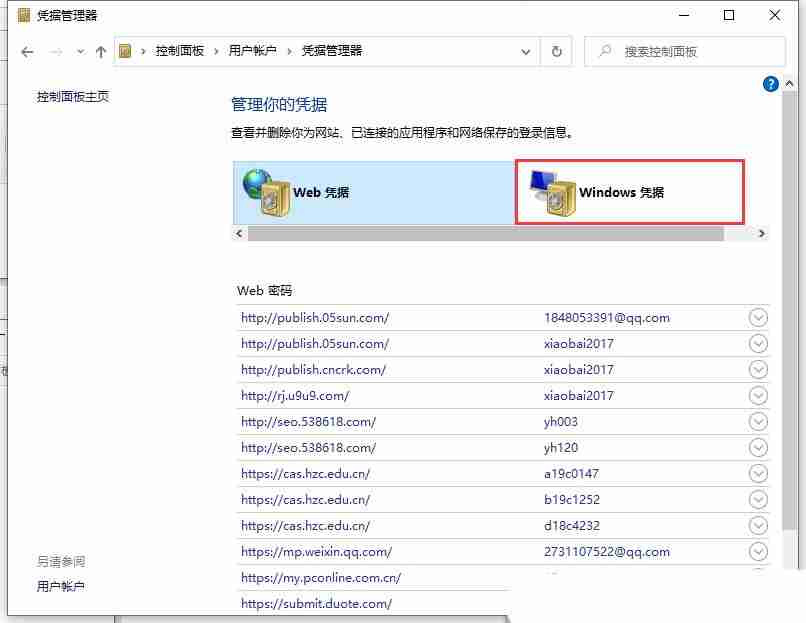Image resolution: width=806 pixels, height=623 pixels.
Task: Expand the a19c0147 credential entry
Action: tap(757, 473)
